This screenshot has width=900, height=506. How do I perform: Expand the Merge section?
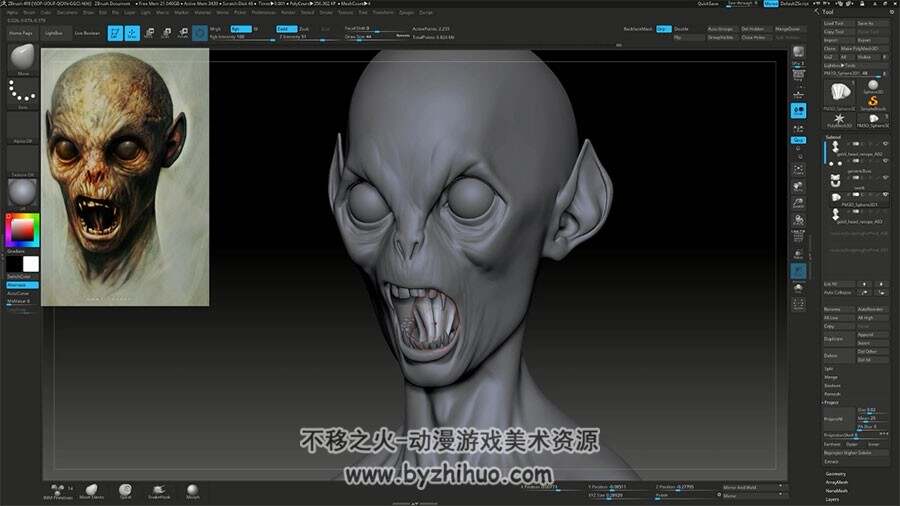click(x=831, y=377)
